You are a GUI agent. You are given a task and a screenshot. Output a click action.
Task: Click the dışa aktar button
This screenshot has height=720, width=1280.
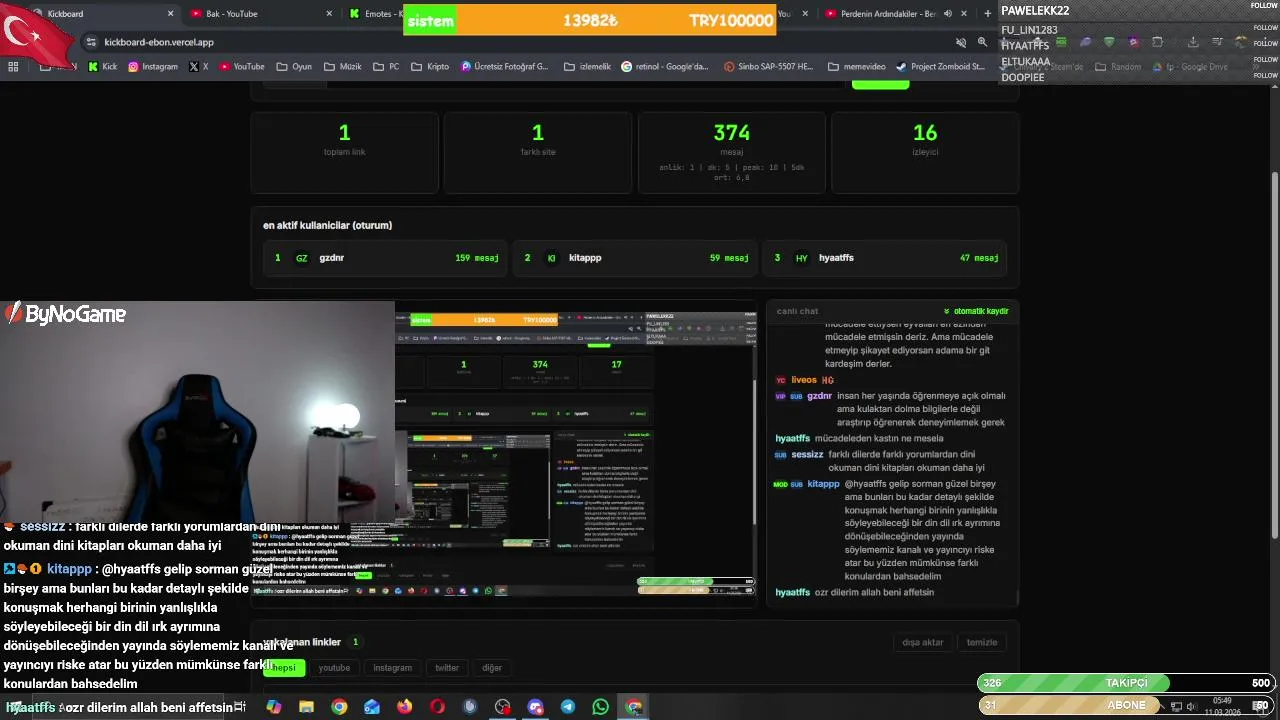922,642
